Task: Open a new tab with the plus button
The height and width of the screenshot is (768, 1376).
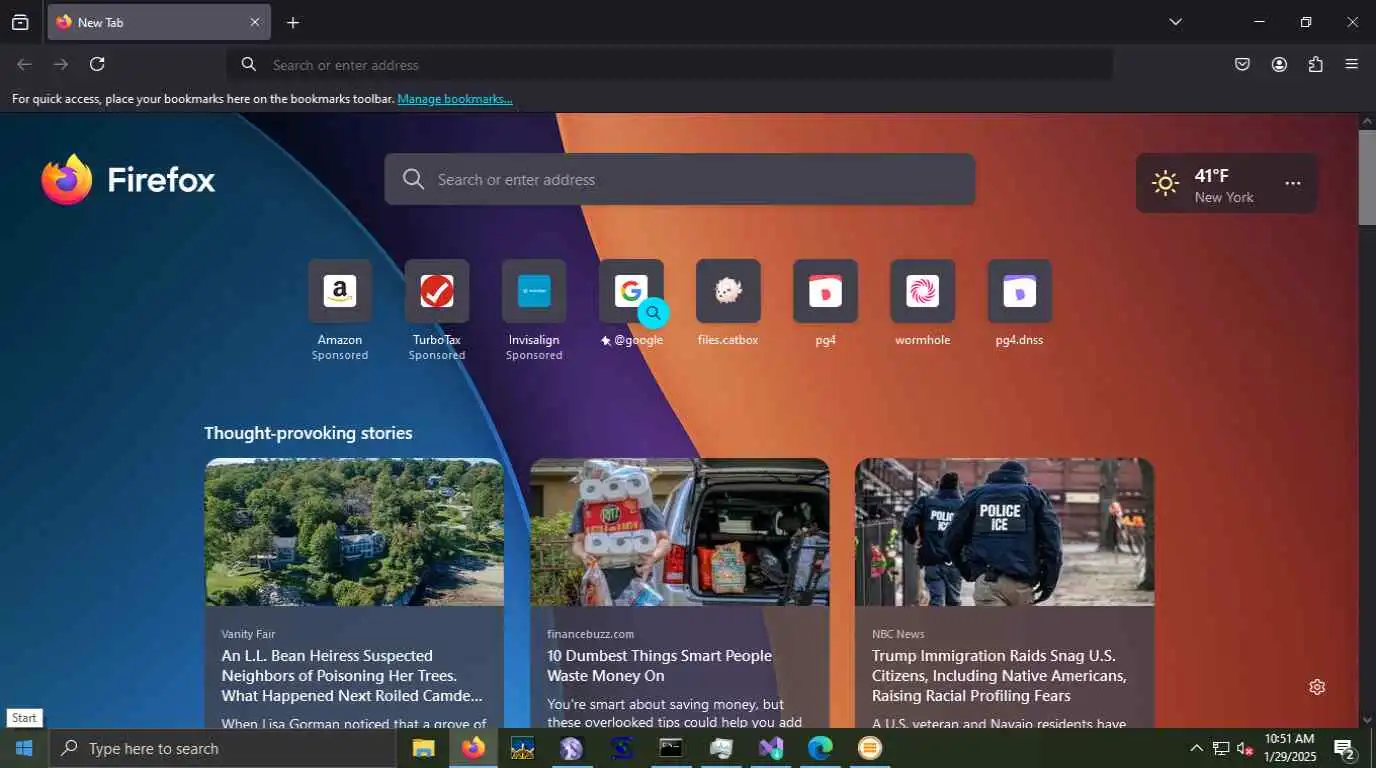Action: [293, 22]
